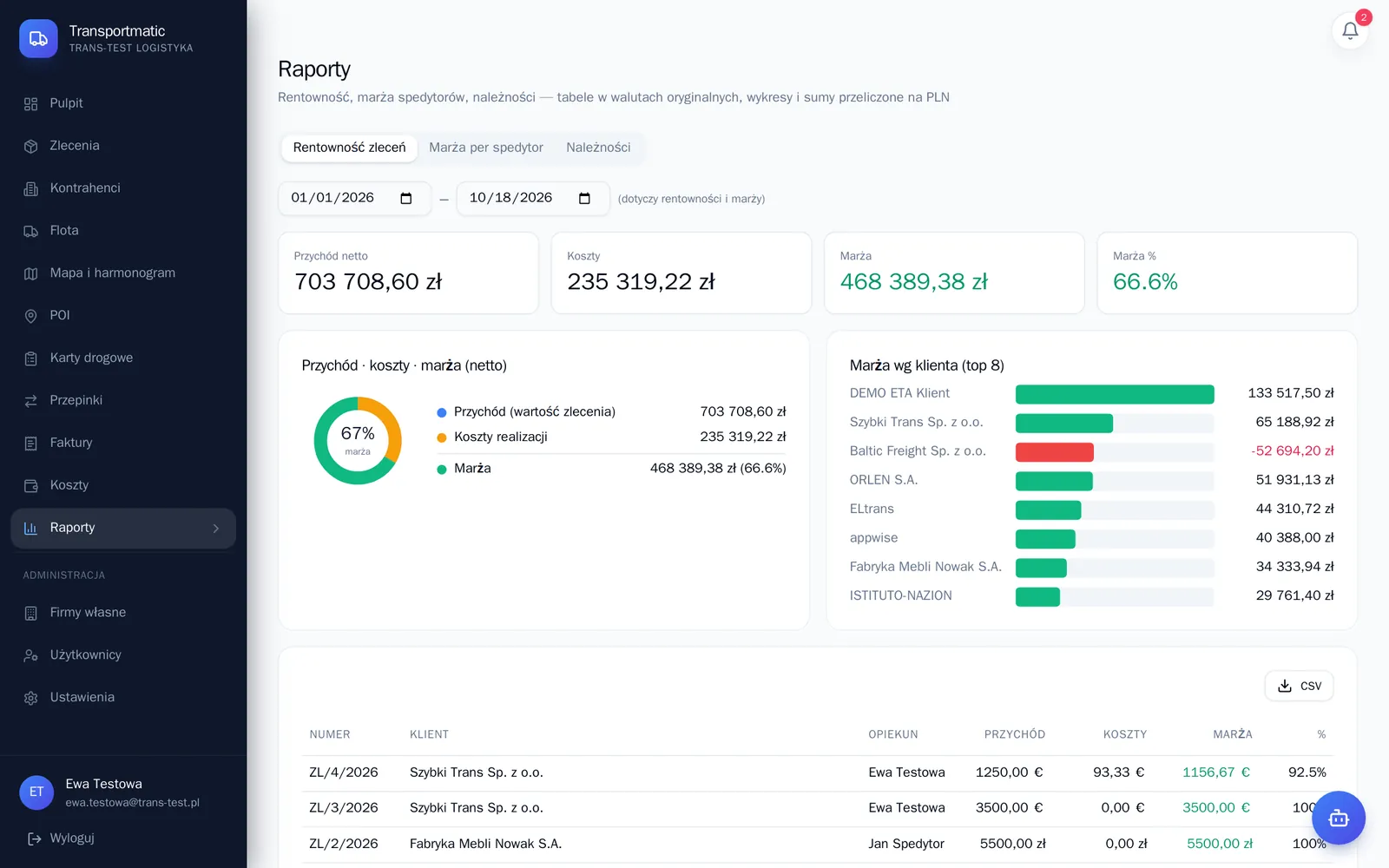Image resolution: width=1389 pixels, height=868 pixels.
Task: Download the CSV export
Action: [1299, 686]
